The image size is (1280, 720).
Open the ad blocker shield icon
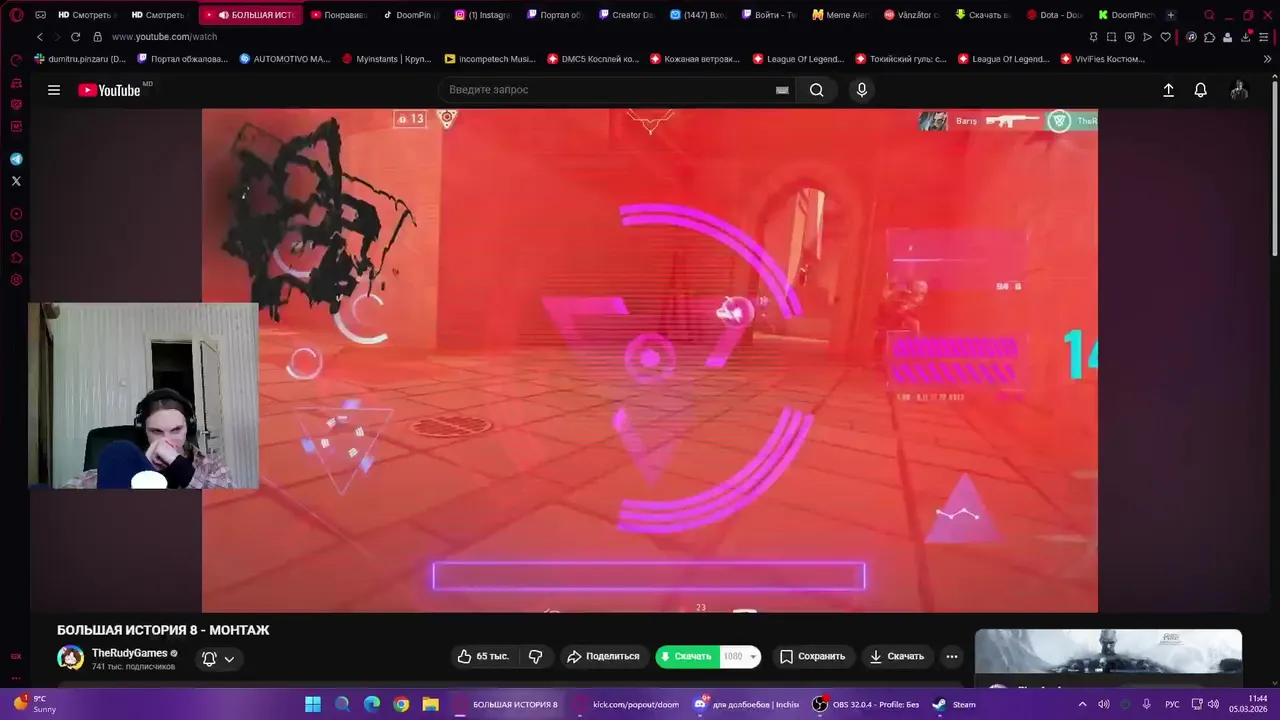1129,37
